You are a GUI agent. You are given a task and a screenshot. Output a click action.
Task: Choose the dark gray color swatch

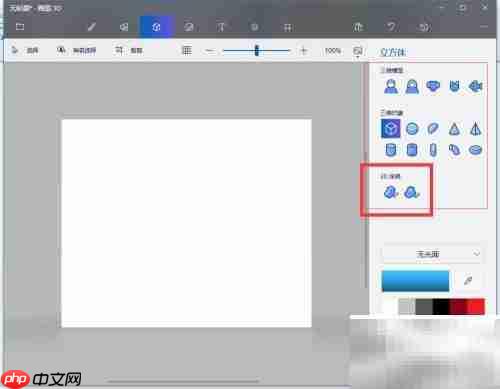[x=424, y=306]
